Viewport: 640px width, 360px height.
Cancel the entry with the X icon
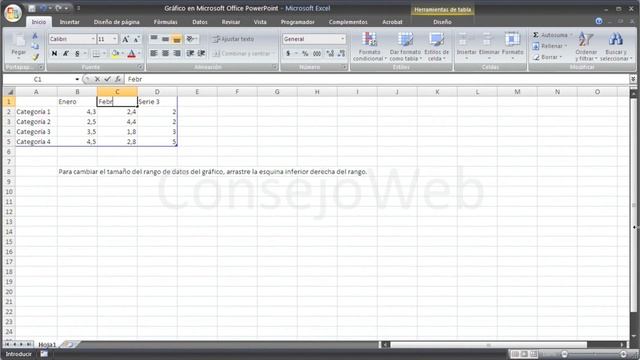click(97, 79)
